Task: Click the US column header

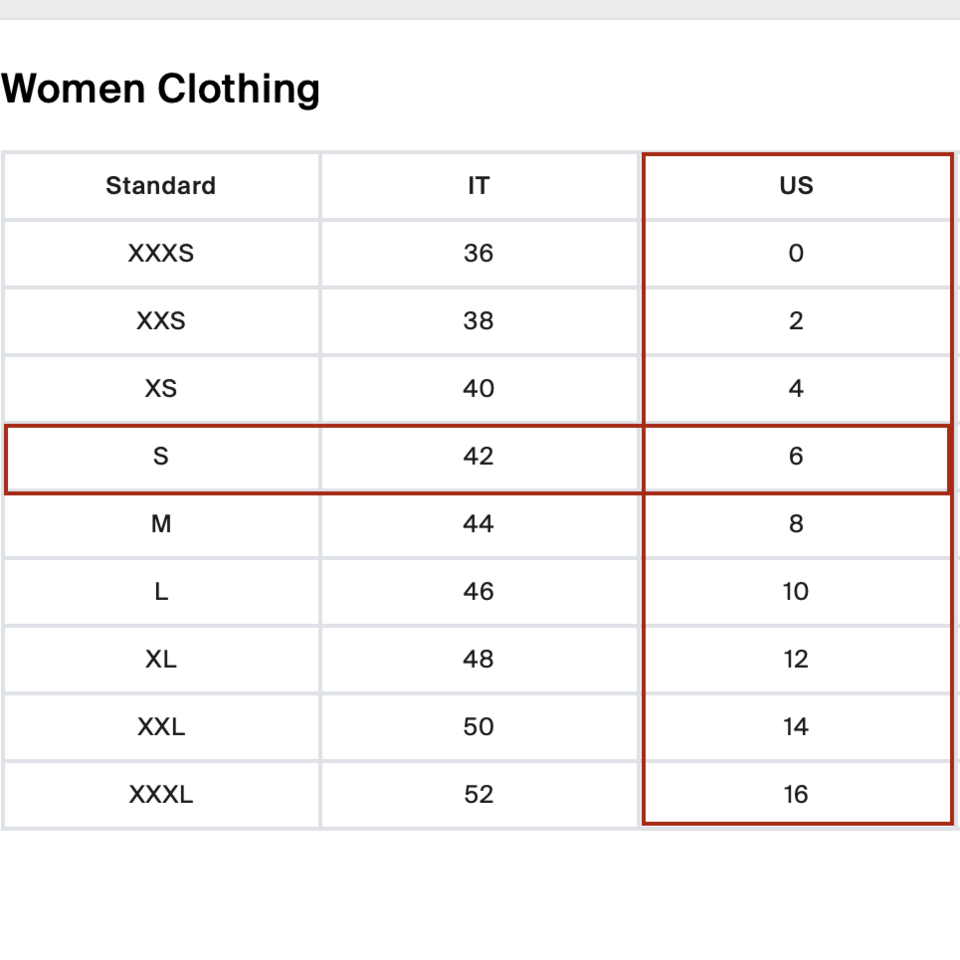Action: click(796, 186)
